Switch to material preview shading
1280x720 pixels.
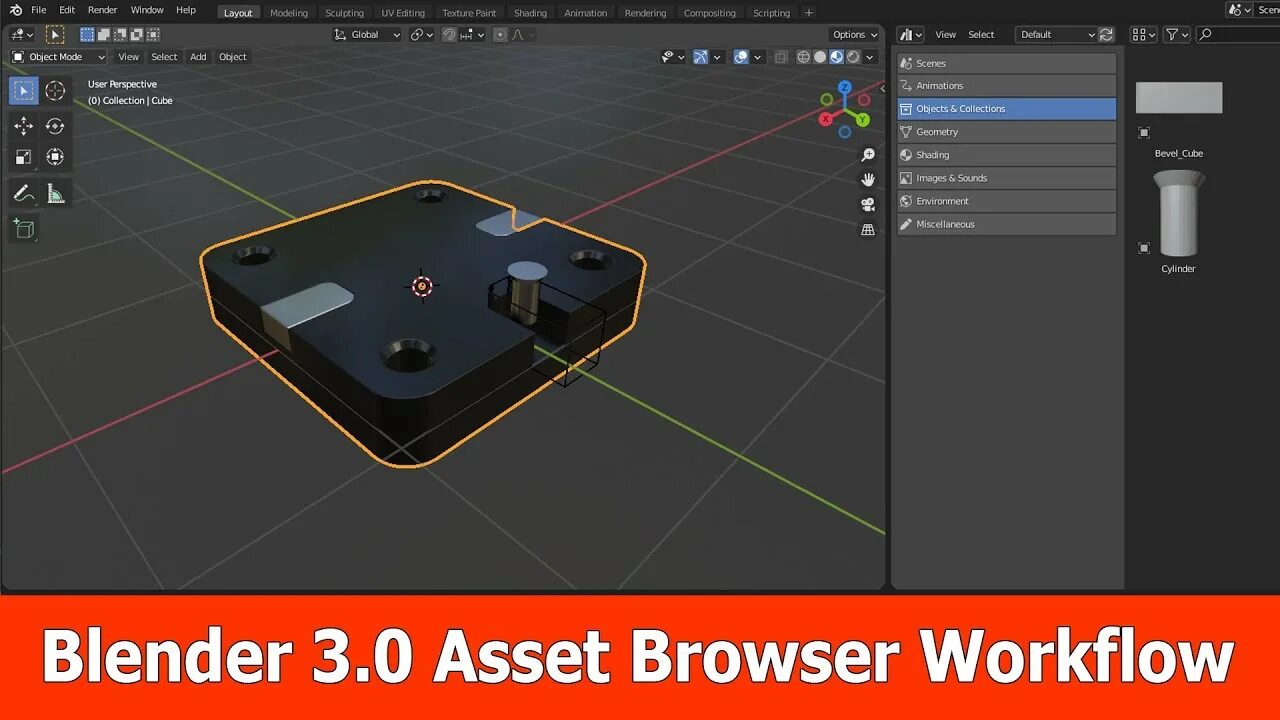pyautogui.click(x=837, y=57)
